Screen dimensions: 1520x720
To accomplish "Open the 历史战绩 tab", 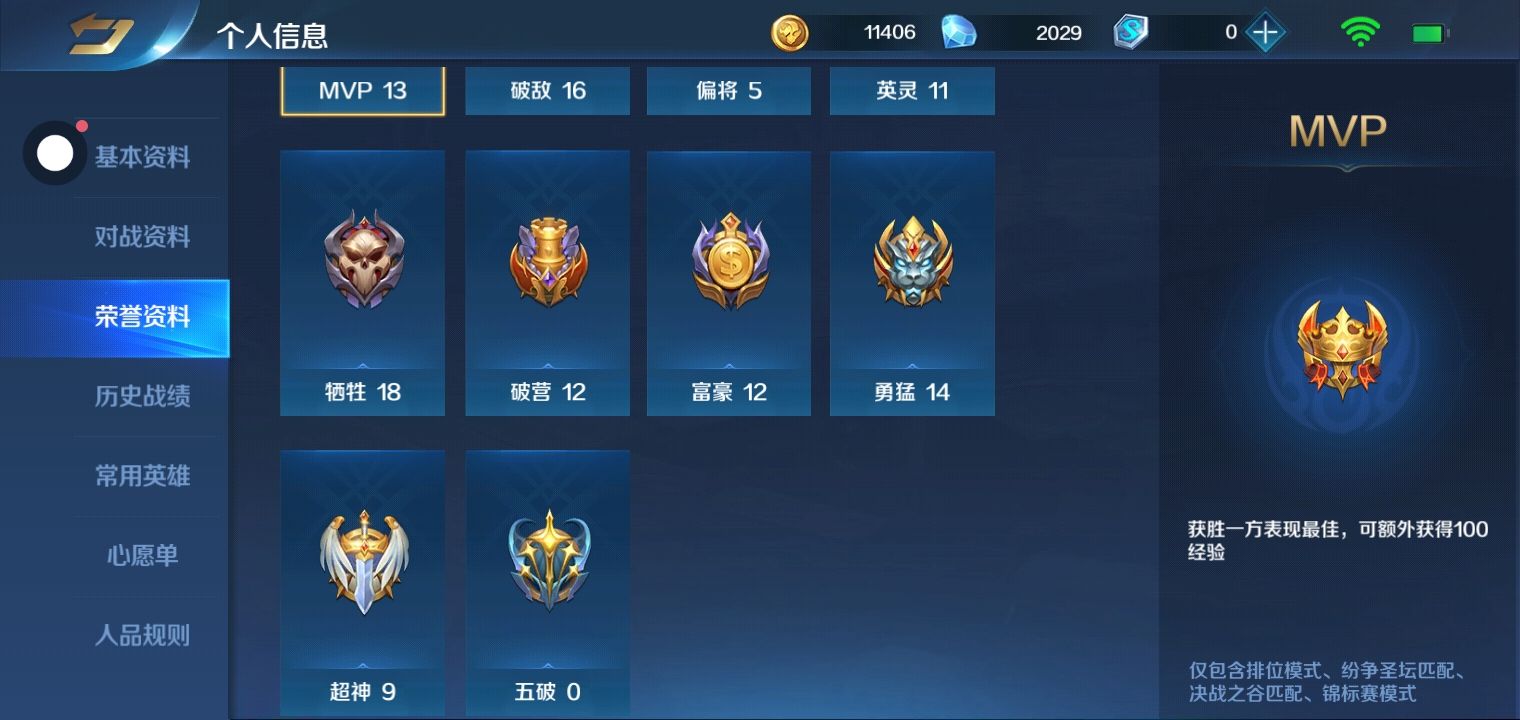I will click(142, 397).
